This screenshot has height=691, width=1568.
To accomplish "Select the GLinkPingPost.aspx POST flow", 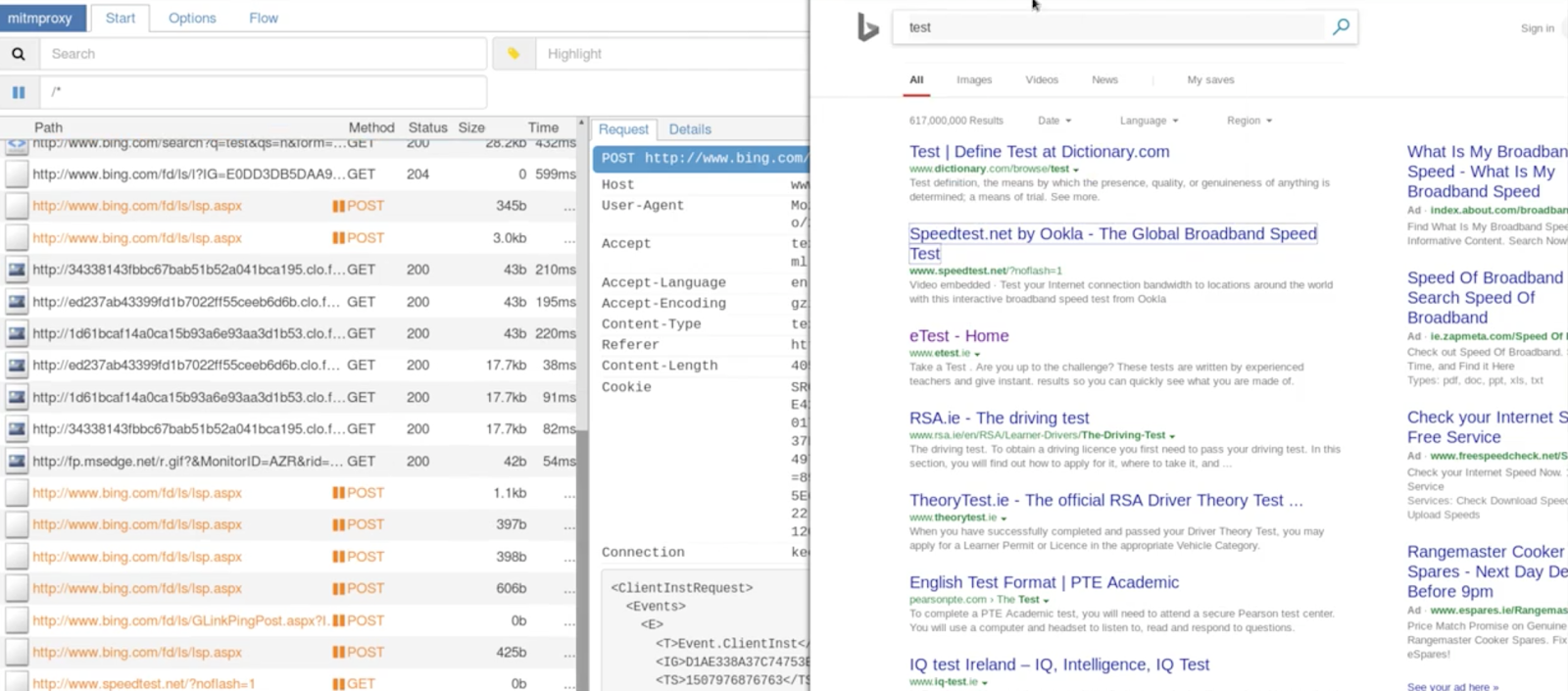I will (x=289, y=620).
